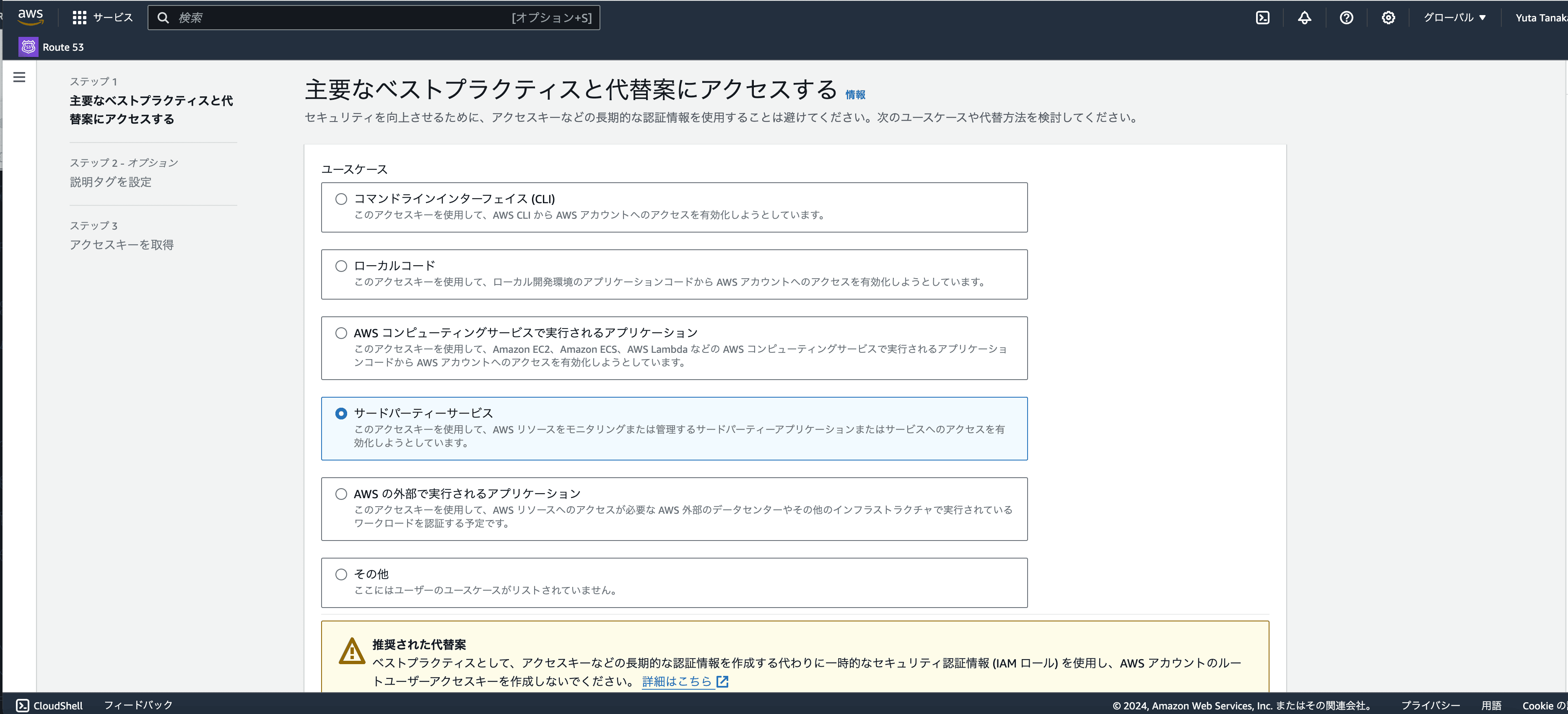
Task: Open the help question mark icon
Action: (x=1347, y=18)
